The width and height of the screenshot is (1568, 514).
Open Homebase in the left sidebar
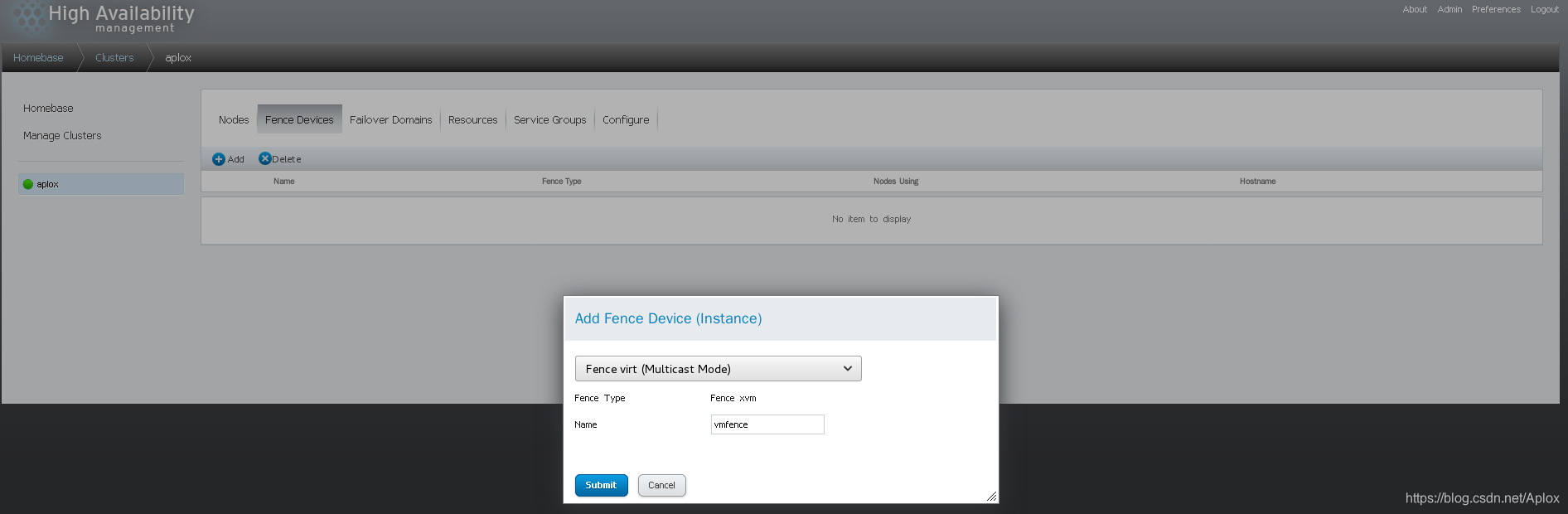point(48,109)
